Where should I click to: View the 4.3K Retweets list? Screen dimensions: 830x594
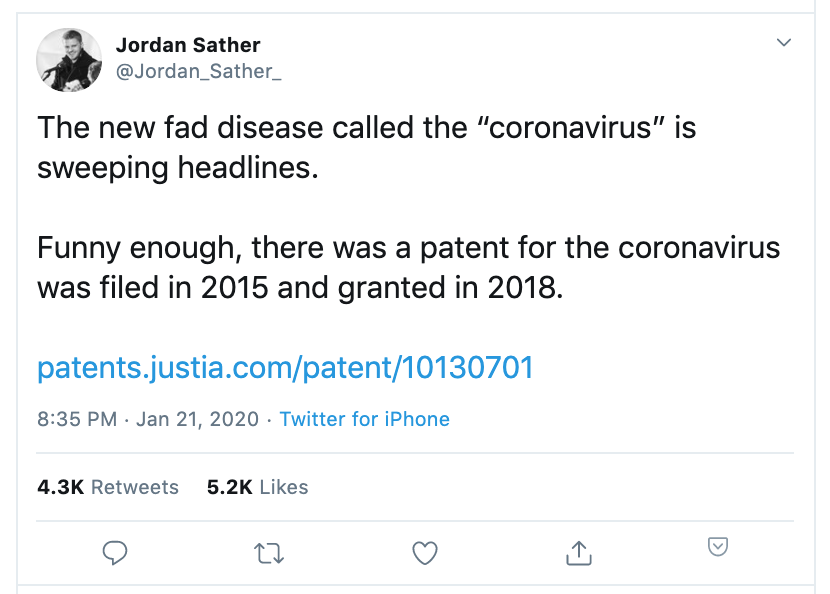tap(108, 487)
